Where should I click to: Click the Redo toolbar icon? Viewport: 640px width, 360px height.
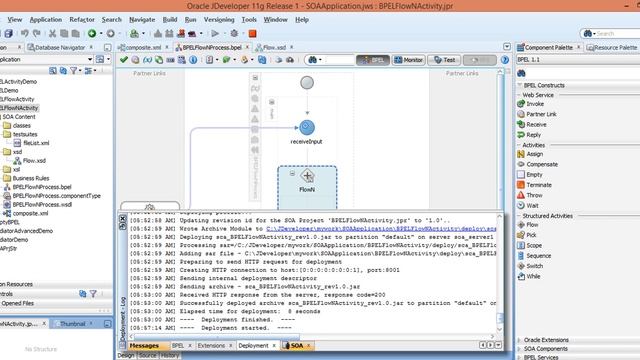tap(37, 33)
